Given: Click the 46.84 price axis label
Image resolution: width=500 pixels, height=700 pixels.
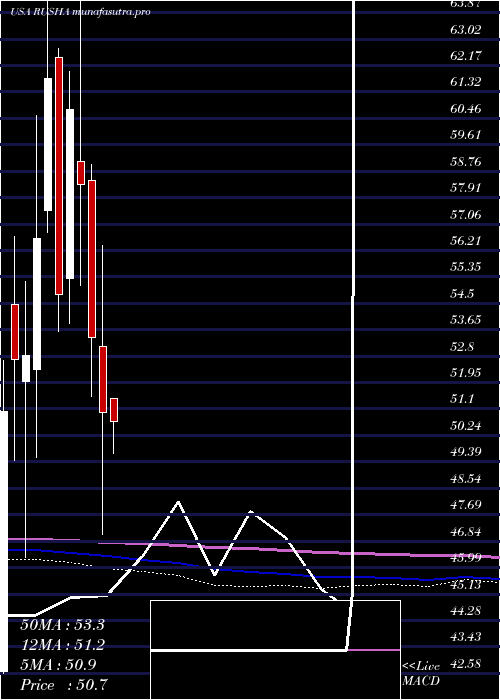Looking at the screenshot, I should pyautogui.click(x=466, y=532).
